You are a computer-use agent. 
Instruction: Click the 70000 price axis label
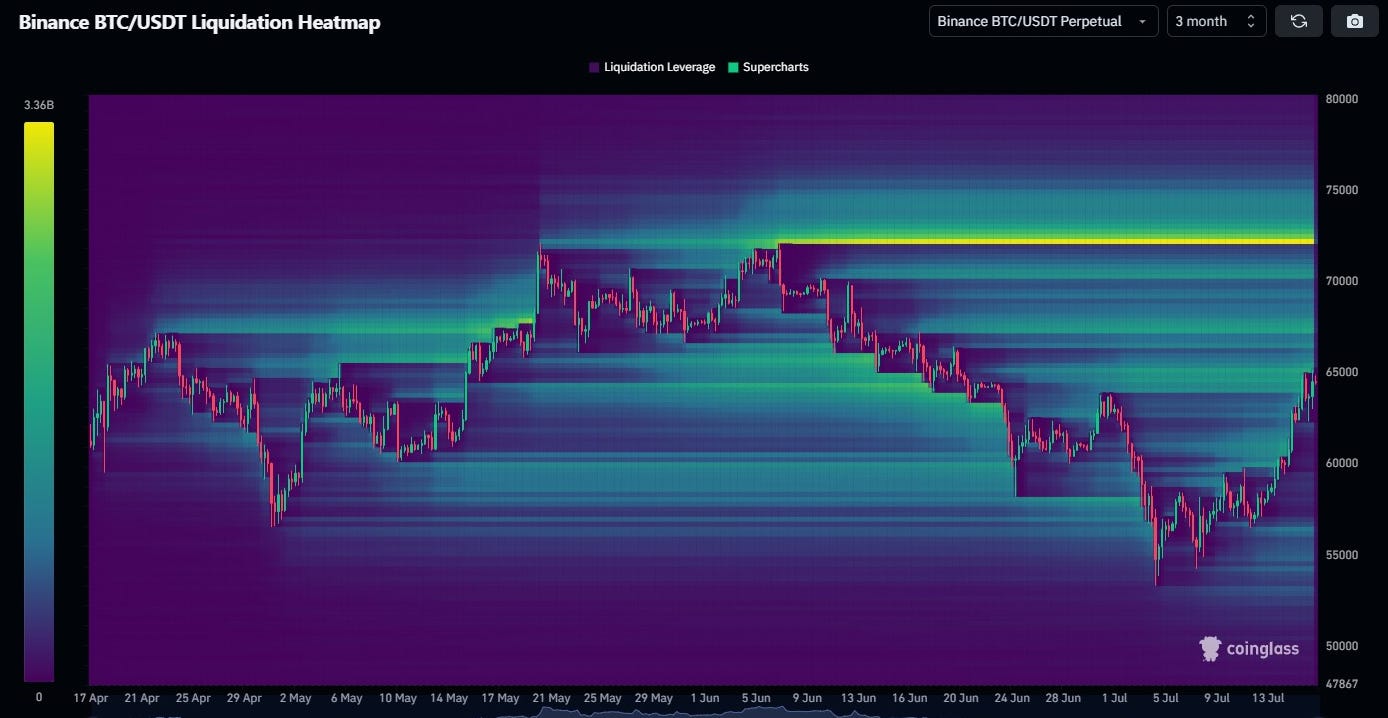point(1342,281)
